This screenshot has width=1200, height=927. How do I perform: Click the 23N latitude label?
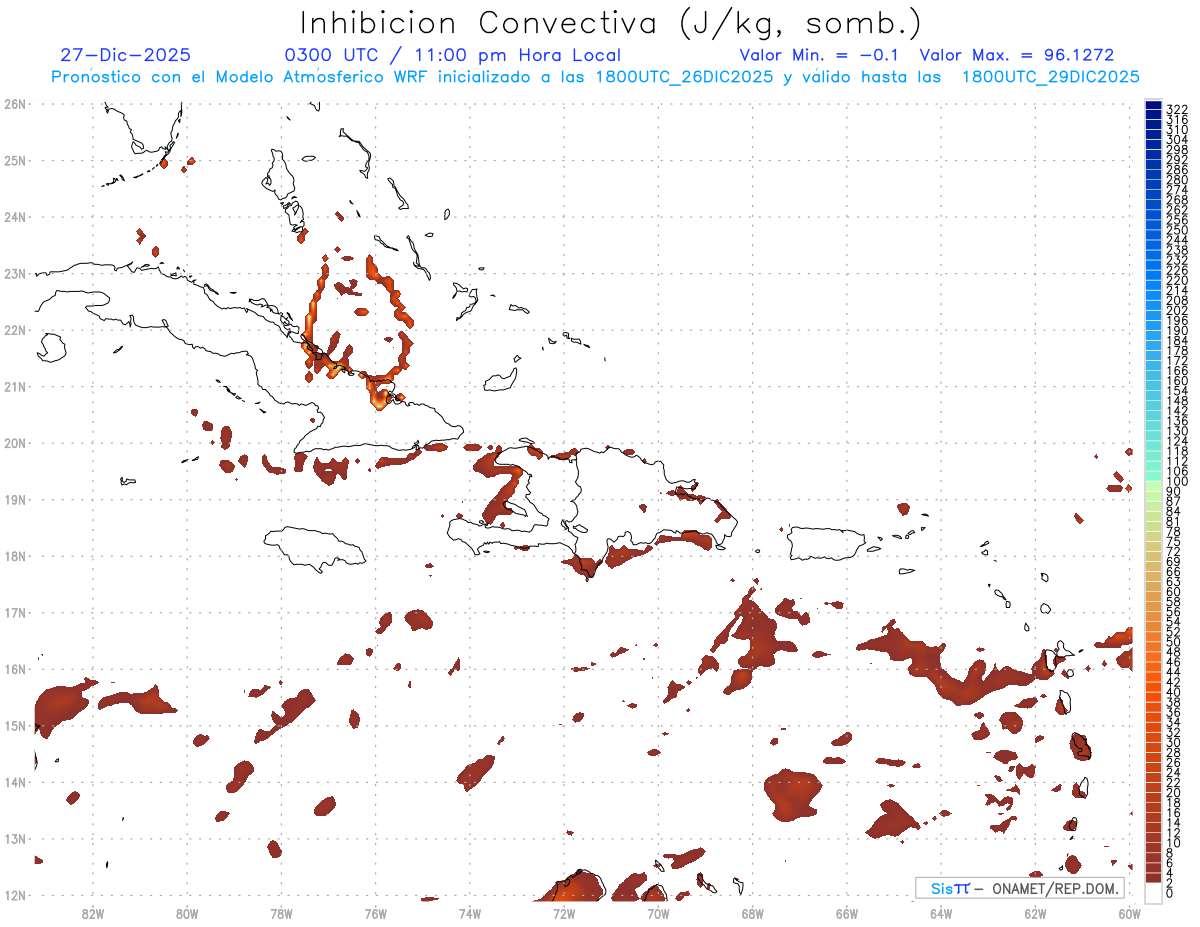[15, 273]
